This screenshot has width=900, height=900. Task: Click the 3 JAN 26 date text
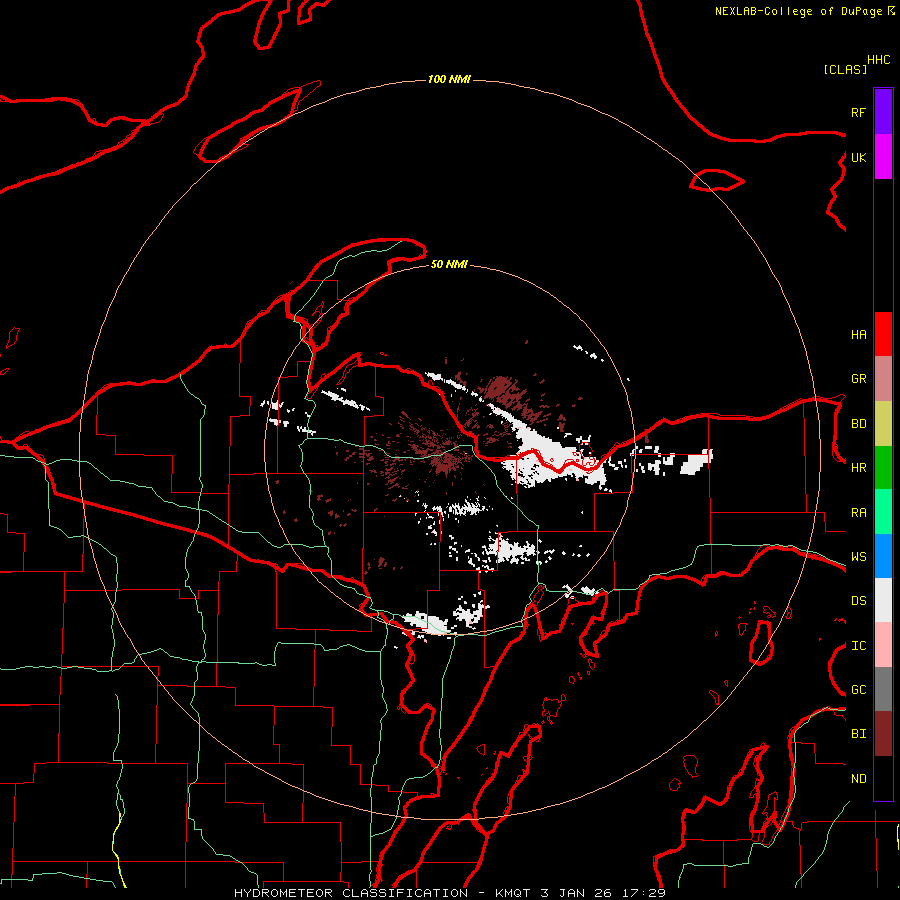tap(576, 893)
